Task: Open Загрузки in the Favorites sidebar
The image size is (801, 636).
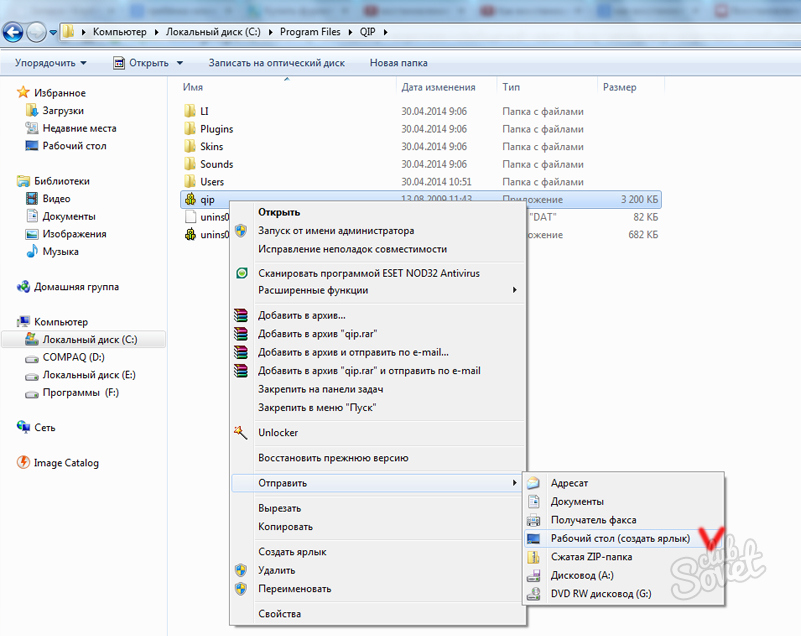Action: pos(62,111)
